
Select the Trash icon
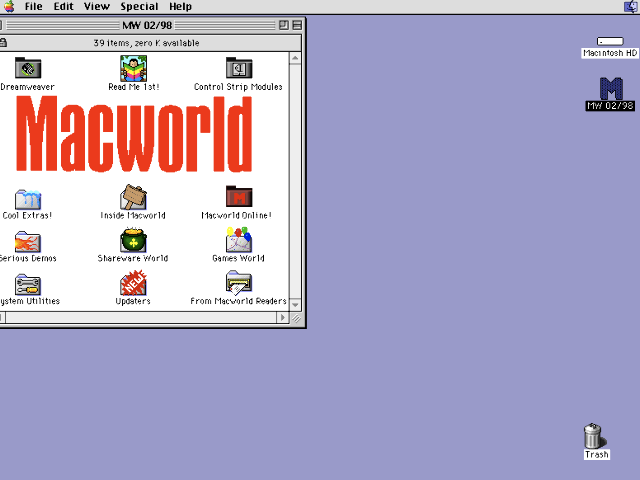(593, 436)
